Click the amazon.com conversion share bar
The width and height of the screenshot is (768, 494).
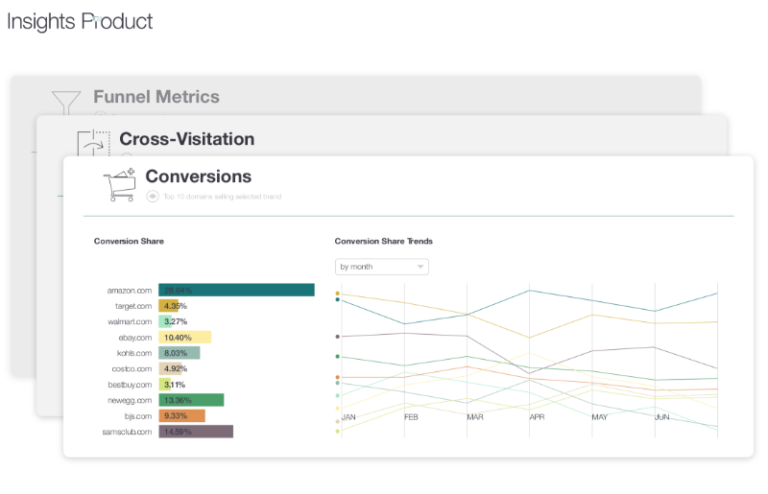coord(236,290)
